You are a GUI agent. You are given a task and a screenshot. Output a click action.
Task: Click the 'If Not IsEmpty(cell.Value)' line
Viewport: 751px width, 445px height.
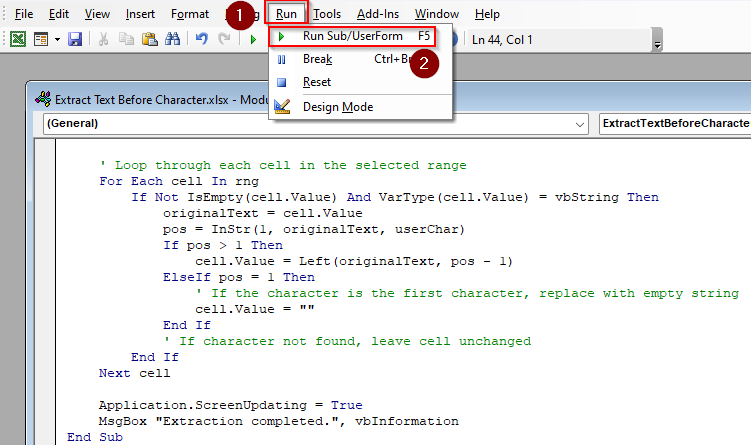(395, 197)
